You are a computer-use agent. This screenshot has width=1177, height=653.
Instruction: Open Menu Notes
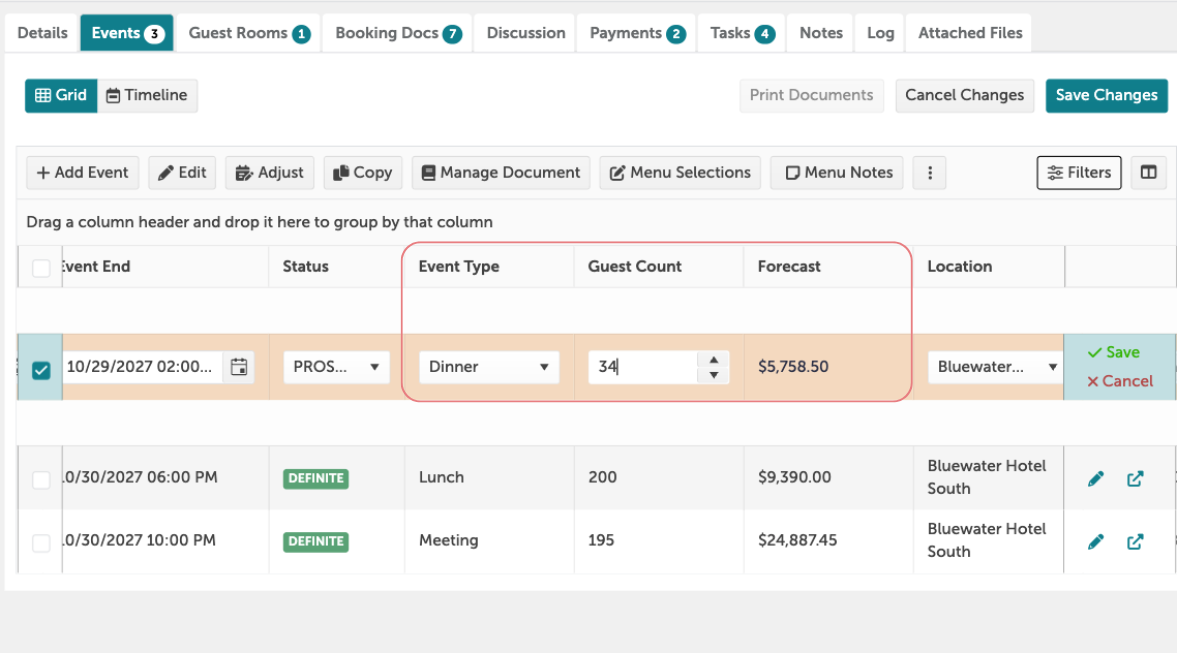coord(837,173)
